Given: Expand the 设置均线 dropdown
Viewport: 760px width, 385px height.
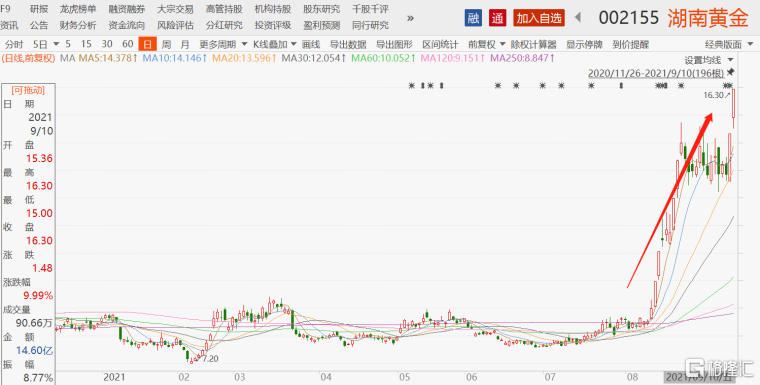Looking at the screenshot, I should [709, 60].
